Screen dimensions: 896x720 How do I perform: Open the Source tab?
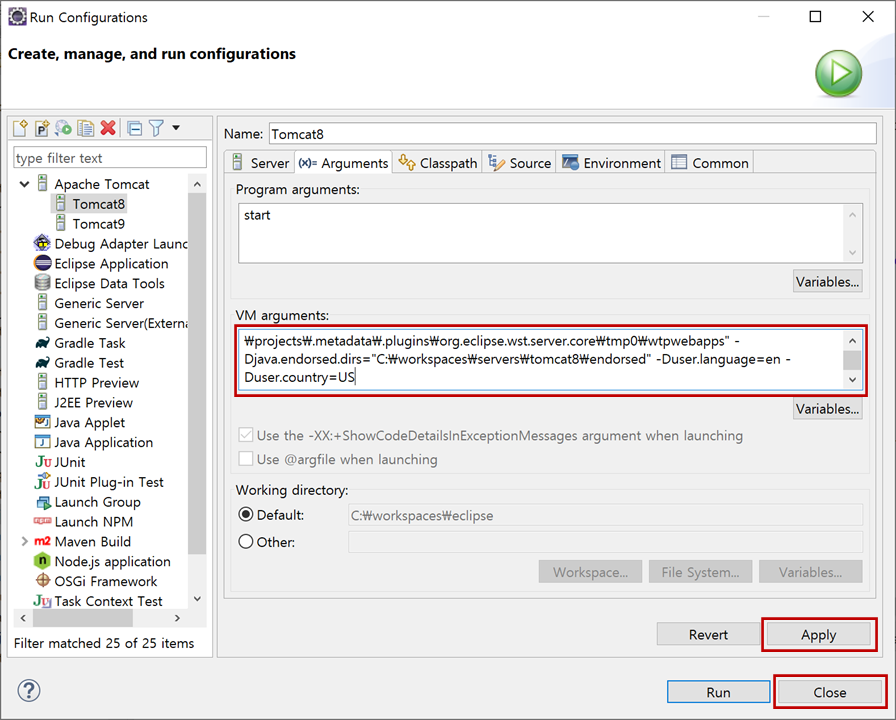click(x=519, y=163)
